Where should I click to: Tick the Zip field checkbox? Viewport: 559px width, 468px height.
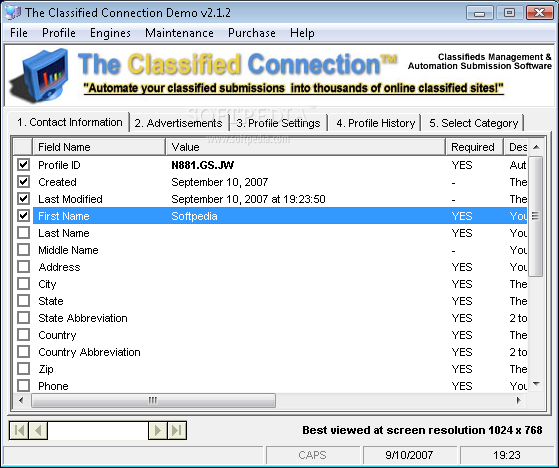point(24,369)
